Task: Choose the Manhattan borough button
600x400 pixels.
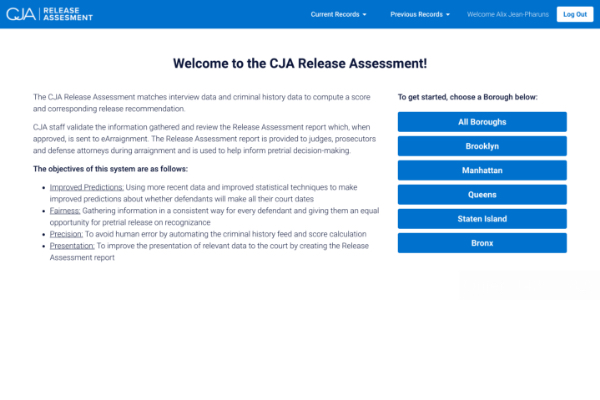Action: click(x=482, y=170)
